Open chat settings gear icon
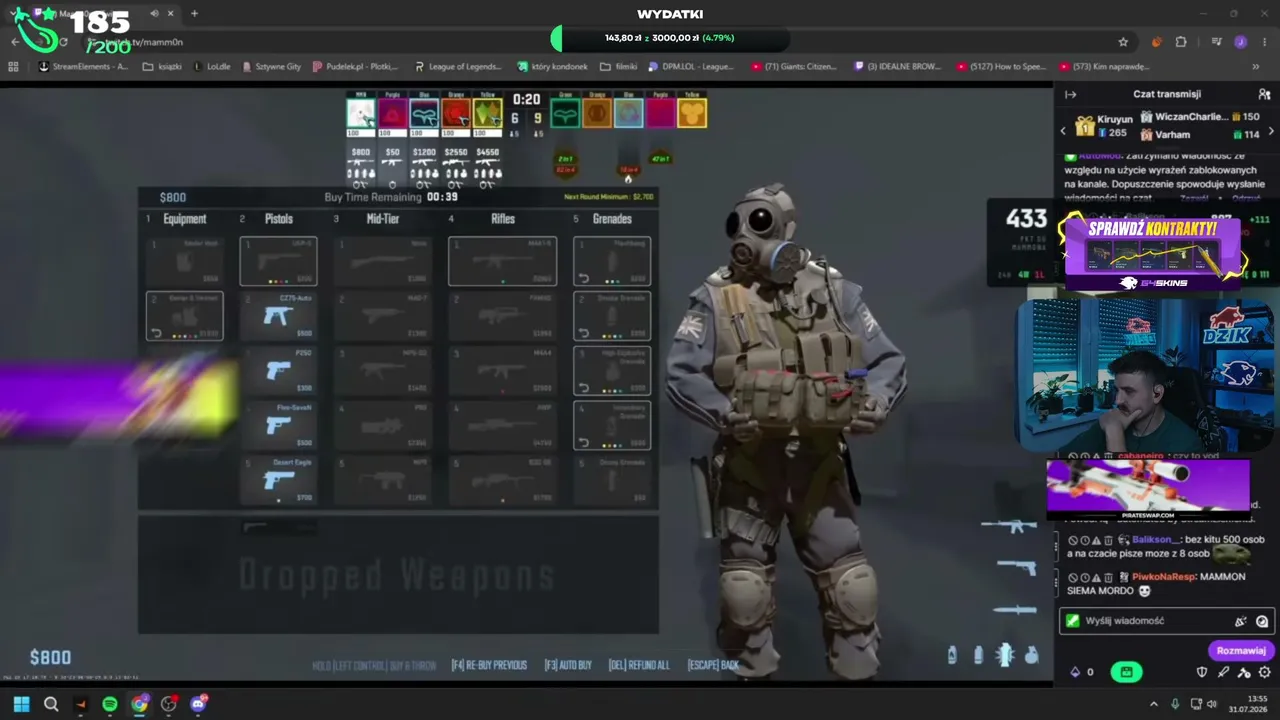The width and height of the screenshot is (1280, 720). tap(1265, 672)
